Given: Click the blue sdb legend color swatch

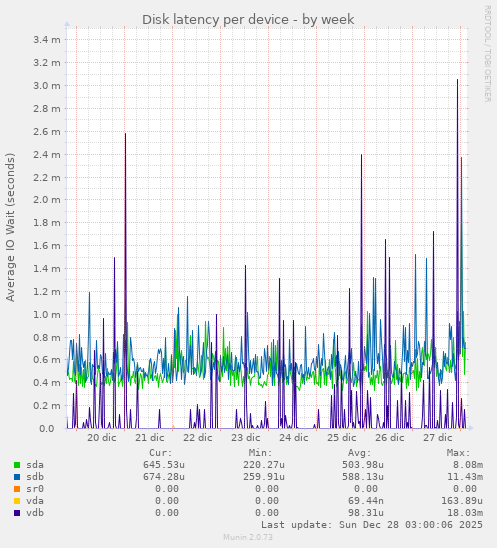Looking at the screenshot, I should coord(17,477).
